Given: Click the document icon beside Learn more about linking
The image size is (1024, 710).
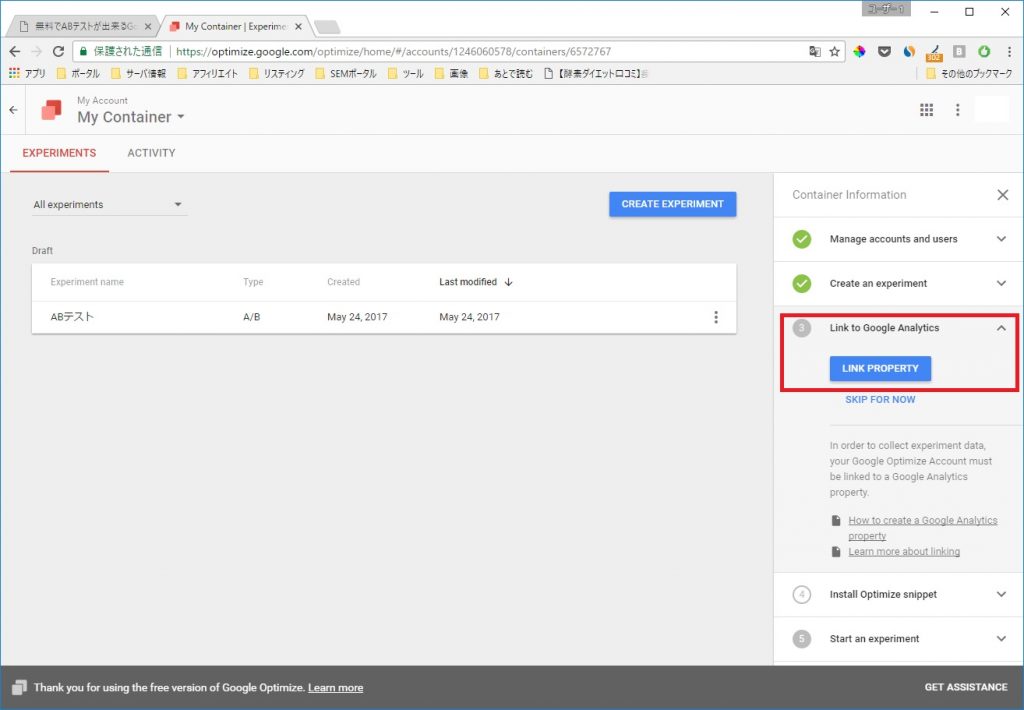Looking at the screenshot, I should tap(835, 552).
